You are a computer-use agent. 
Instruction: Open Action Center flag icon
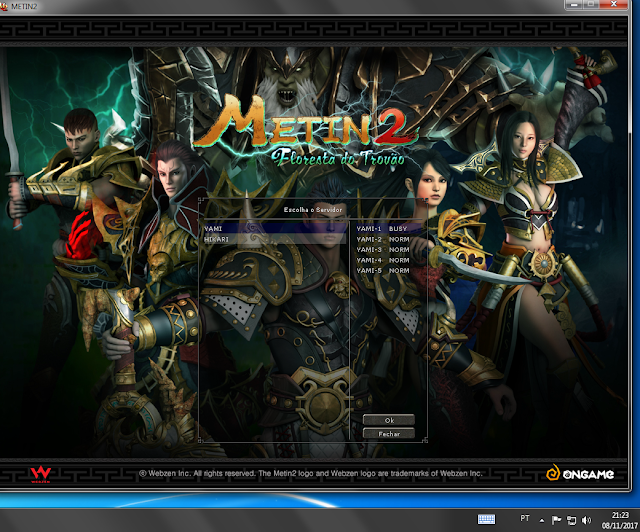coord(556,520)
